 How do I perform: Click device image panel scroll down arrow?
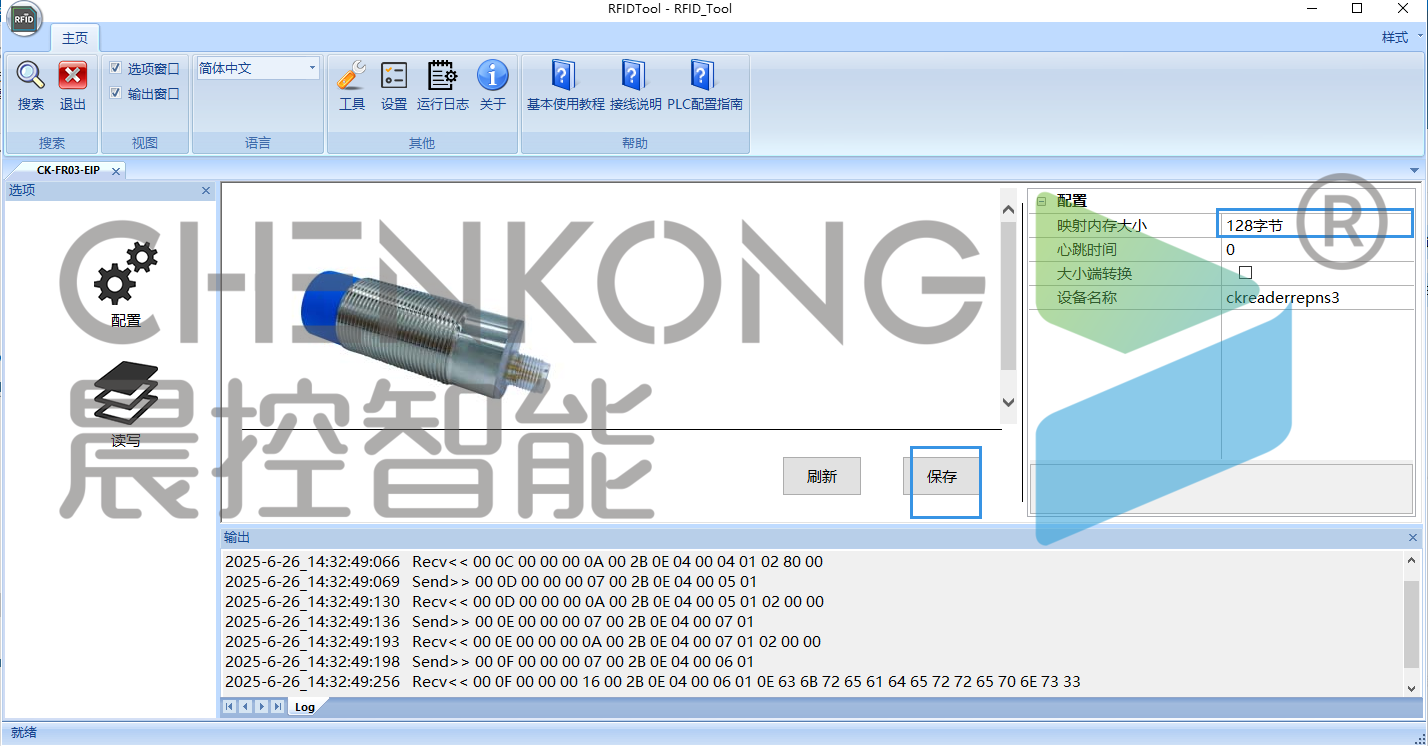coord(1008,402)
